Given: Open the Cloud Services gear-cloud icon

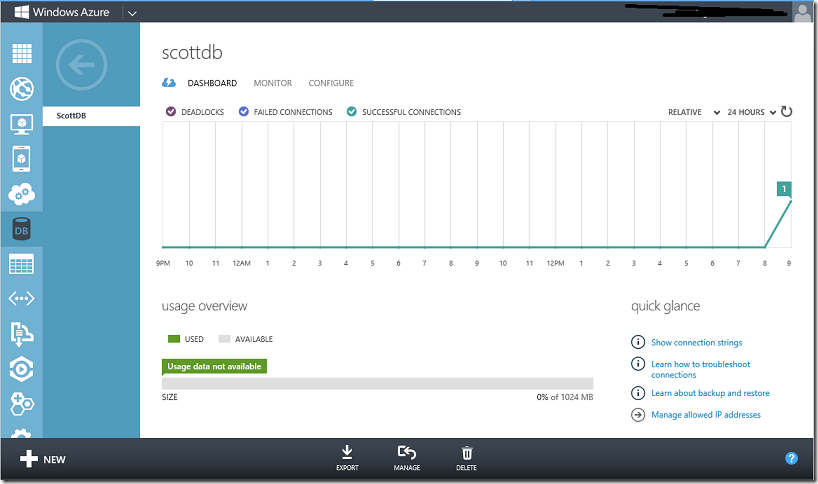Looking at the screenshot, I should click(21, 194).
